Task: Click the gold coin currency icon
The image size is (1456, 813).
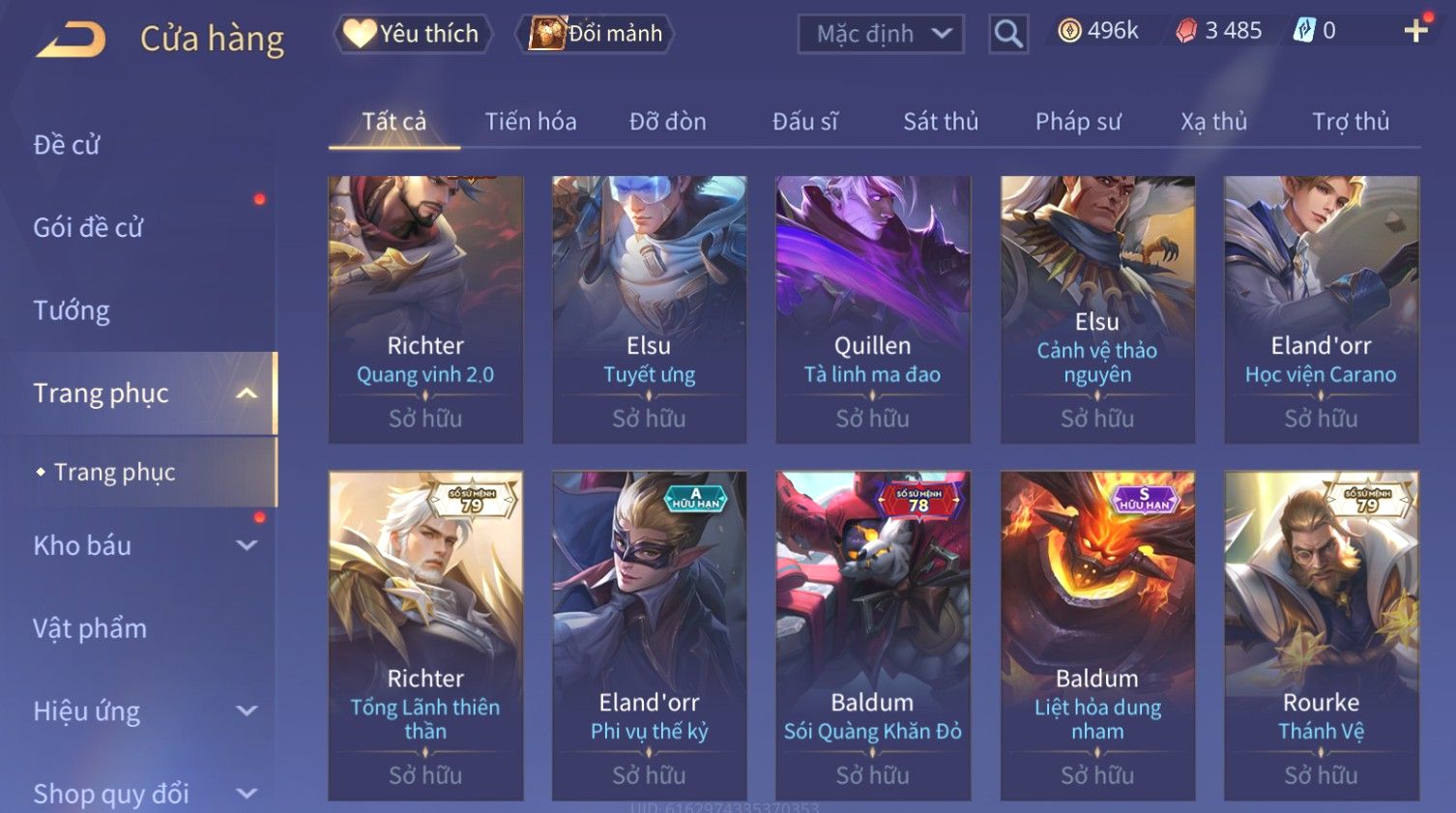Action: 1069,31
